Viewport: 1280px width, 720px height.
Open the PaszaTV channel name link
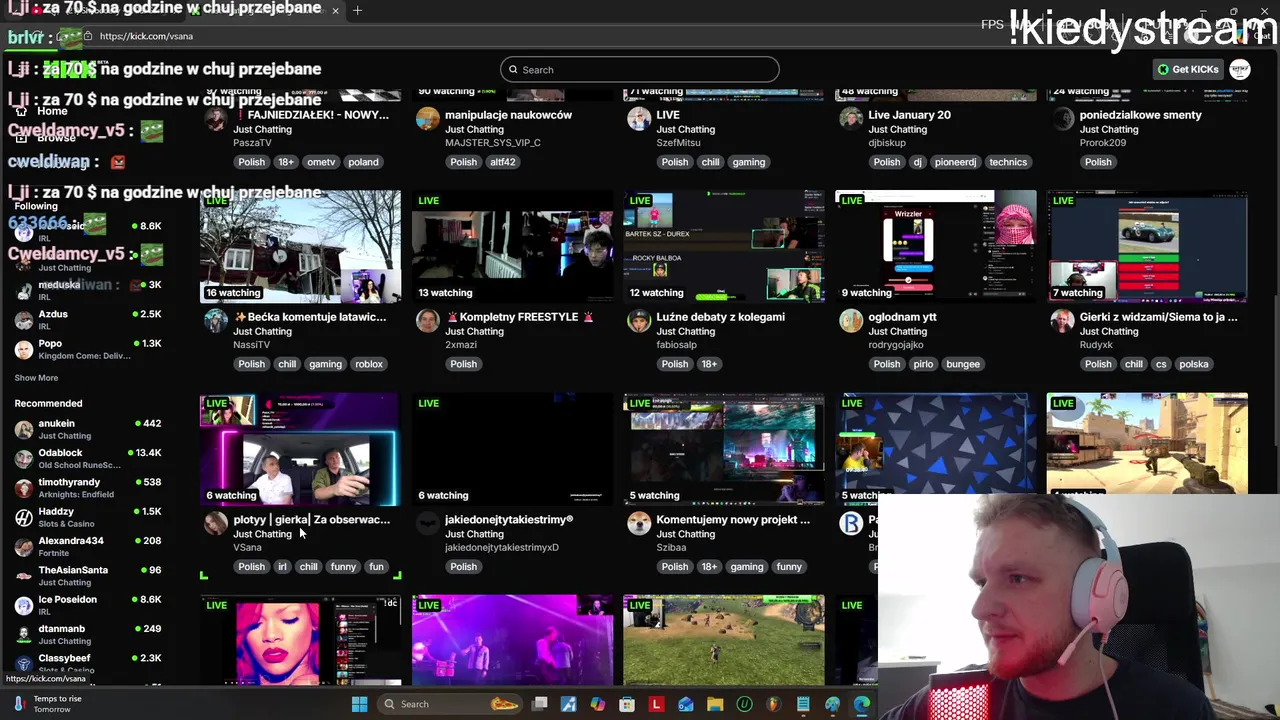[x=252, y=143]
